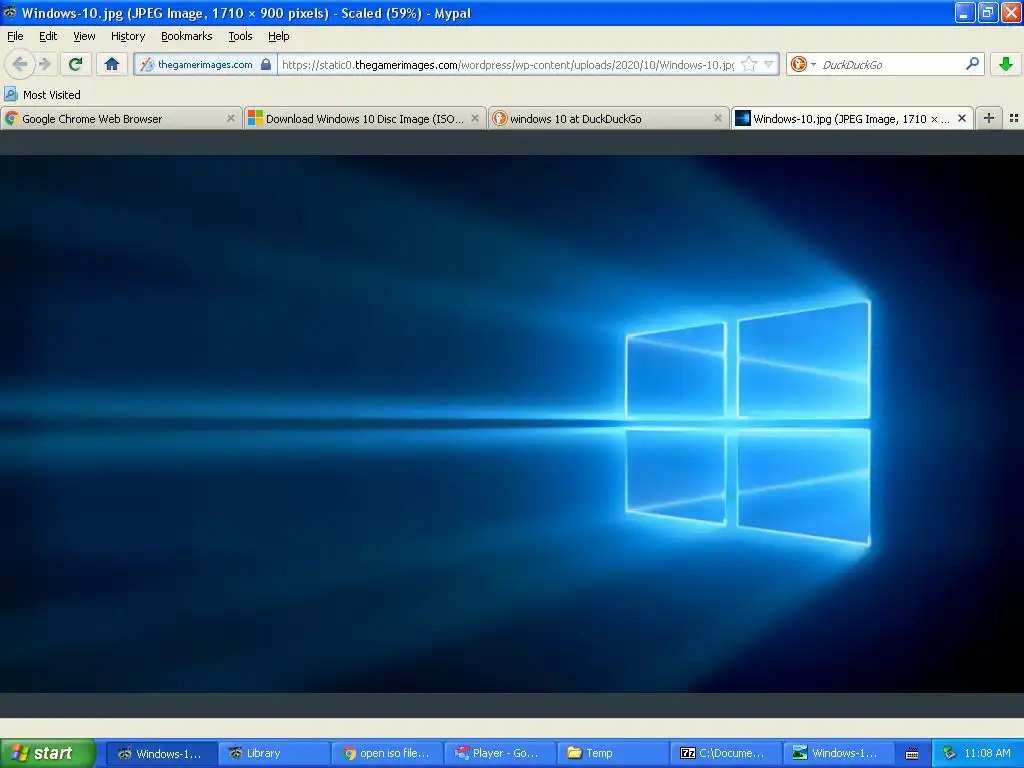Screen dimensions: 1024x768
Task: Close the Windows-10.jpg tab
Action: pos(961,118)
